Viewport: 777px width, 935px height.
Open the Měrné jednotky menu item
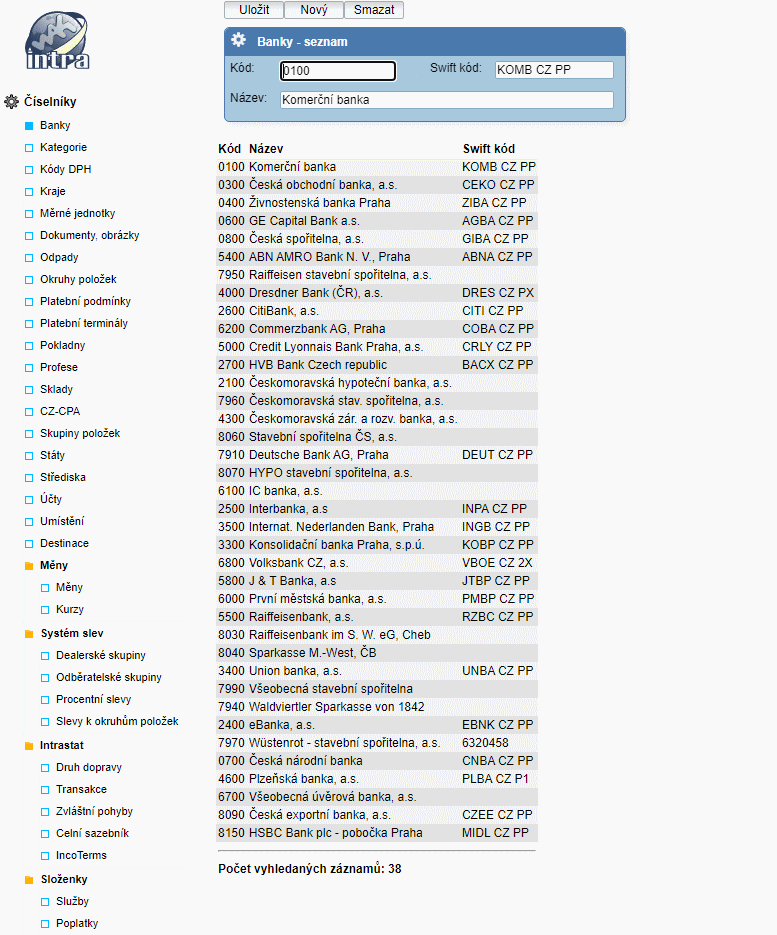pyautogui.click(x=78, y=213)
